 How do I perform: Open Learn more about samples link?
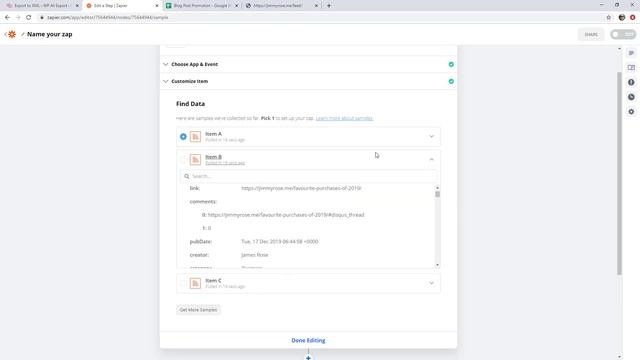click(344, 118)
